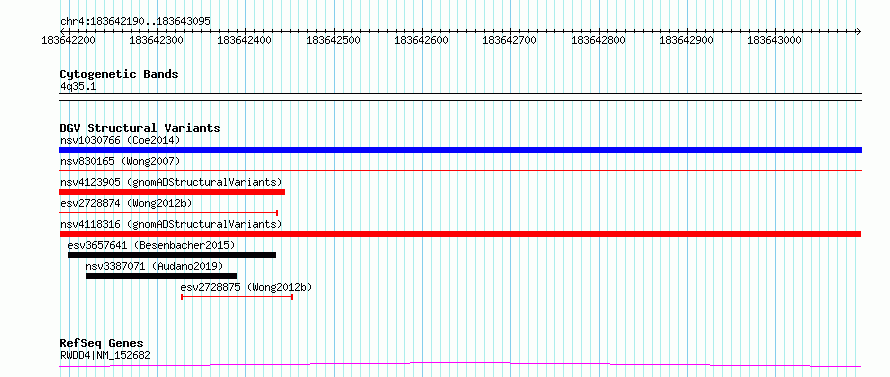Click the Cytogenetic Bands track title
The height and width of the screenshot is (377, 890).
pyautogui.click(x=119, y=74)
